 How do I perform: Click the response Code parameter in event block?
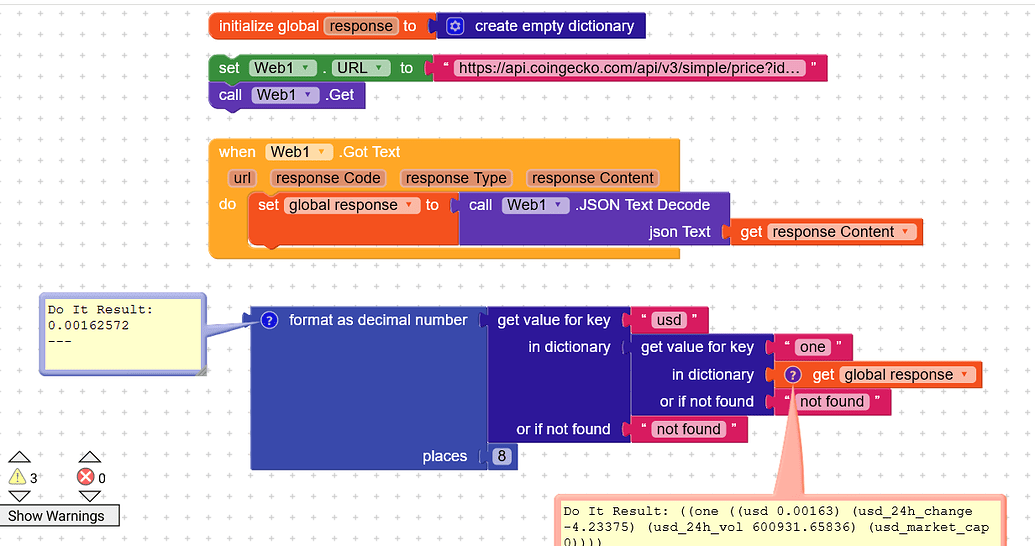[328, 178]
